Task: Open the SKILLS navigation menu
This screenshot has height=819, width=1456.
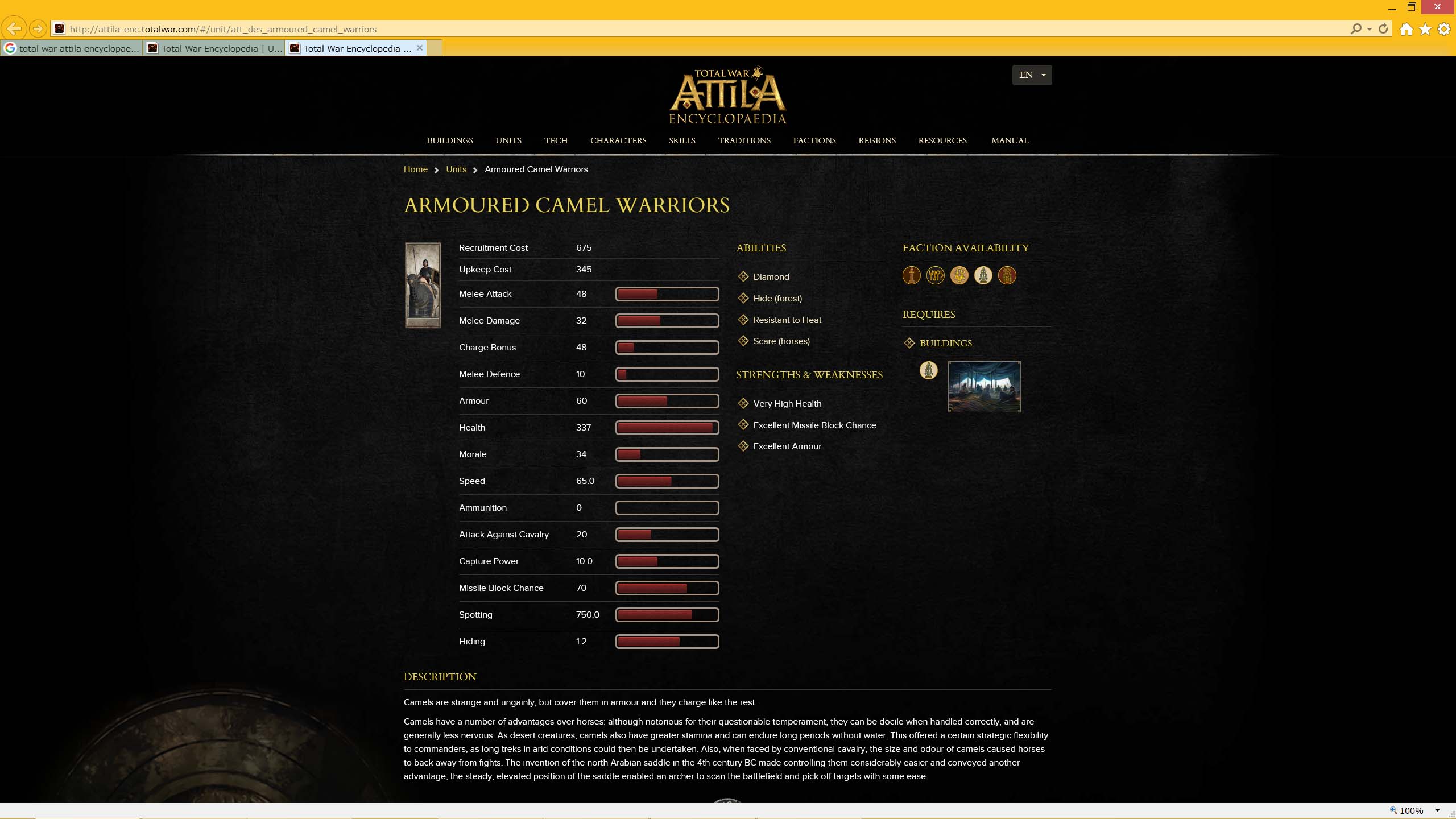Action: point(682,140)
